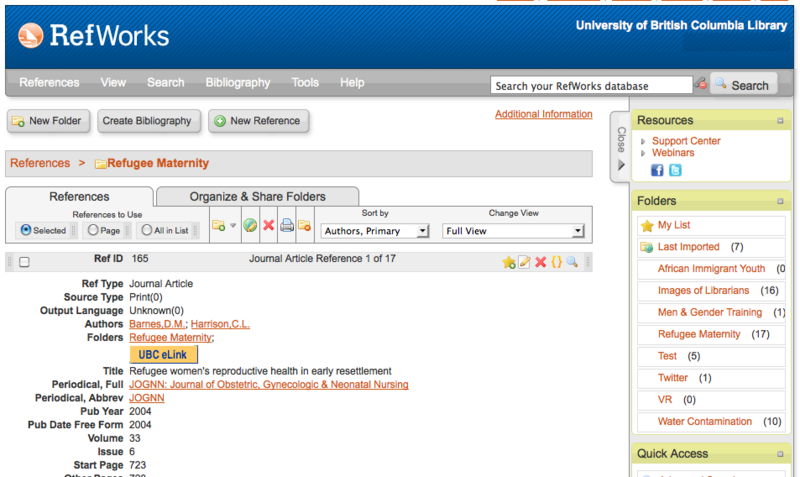The image size is (800, 477).
Task: Open the Sort by Authors, Primary dropdown
Action: coord(375,231)
